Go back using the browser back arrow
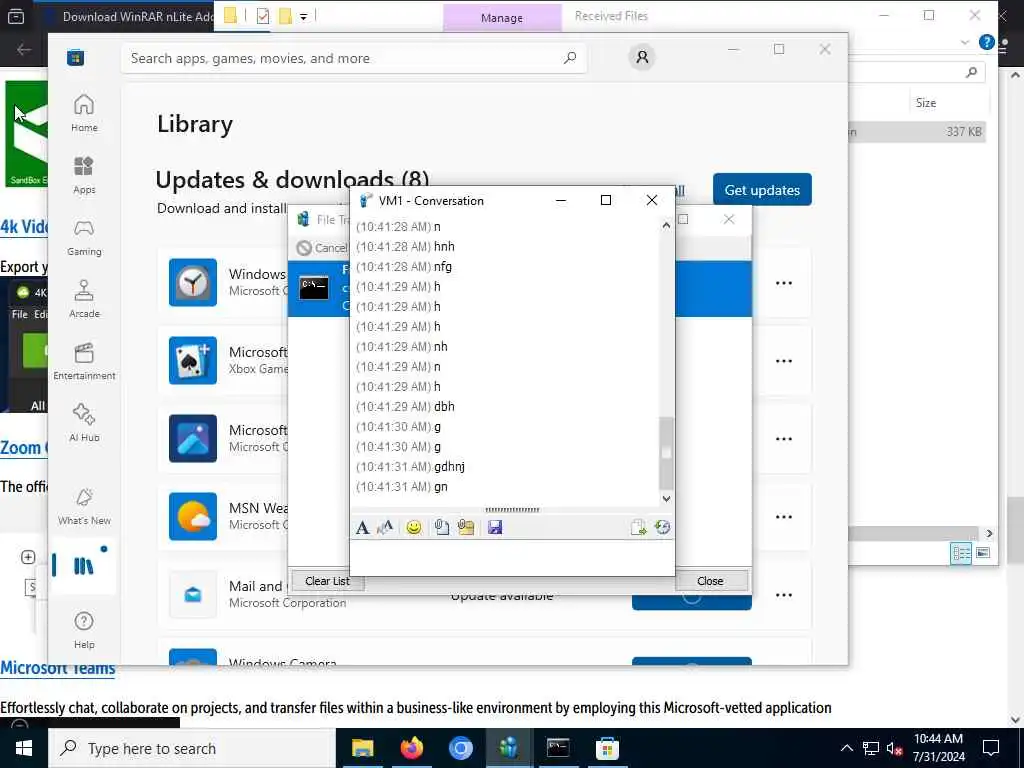This screenshot has height=768, width=1024. 24,49
